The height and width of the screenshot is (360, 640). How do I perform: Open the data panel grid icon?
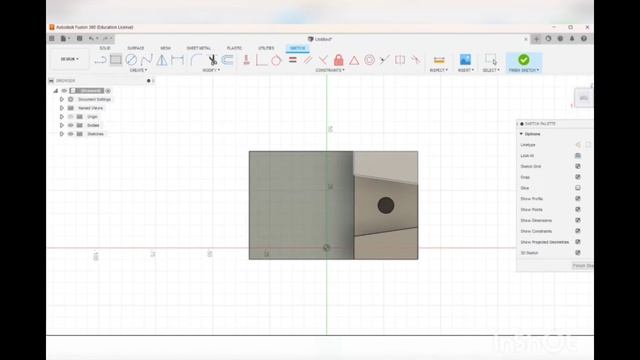(52, 39)
